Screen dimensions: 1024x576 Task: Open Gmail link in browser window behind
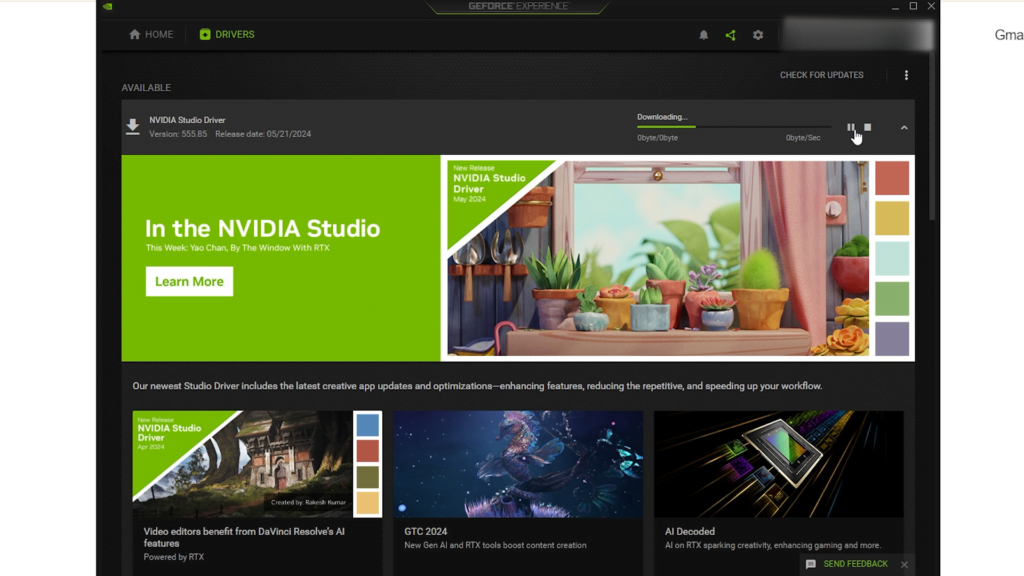(1009, 35)
